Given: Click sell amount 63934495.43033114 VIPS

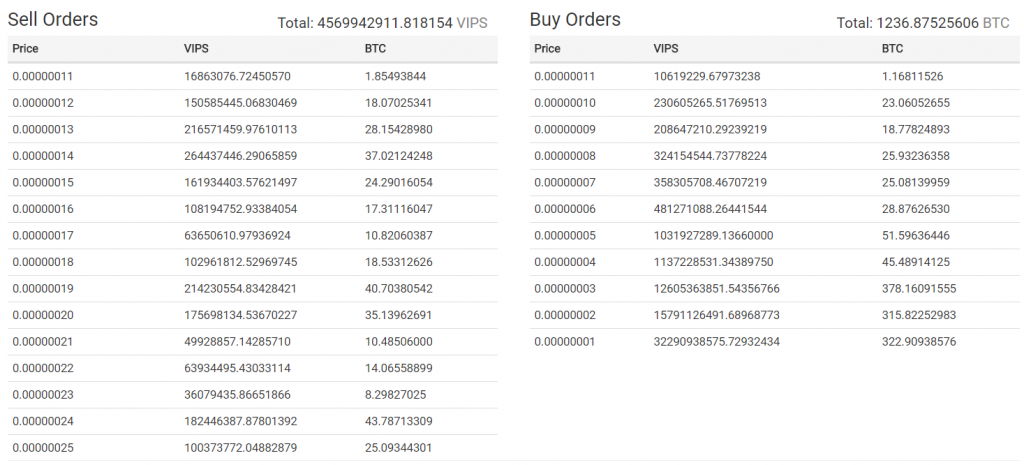Looking at the screenshot, I should [237, 368].
